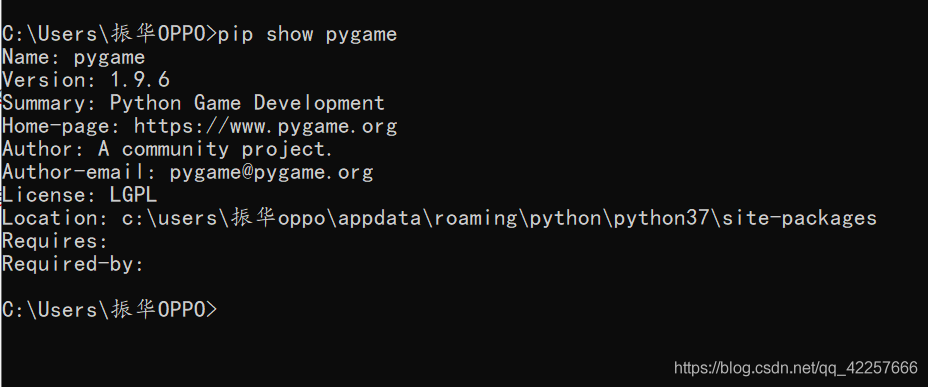Click the 'Home-page:' label
This screenshot has width=928, height=387.
pos(62,126)
